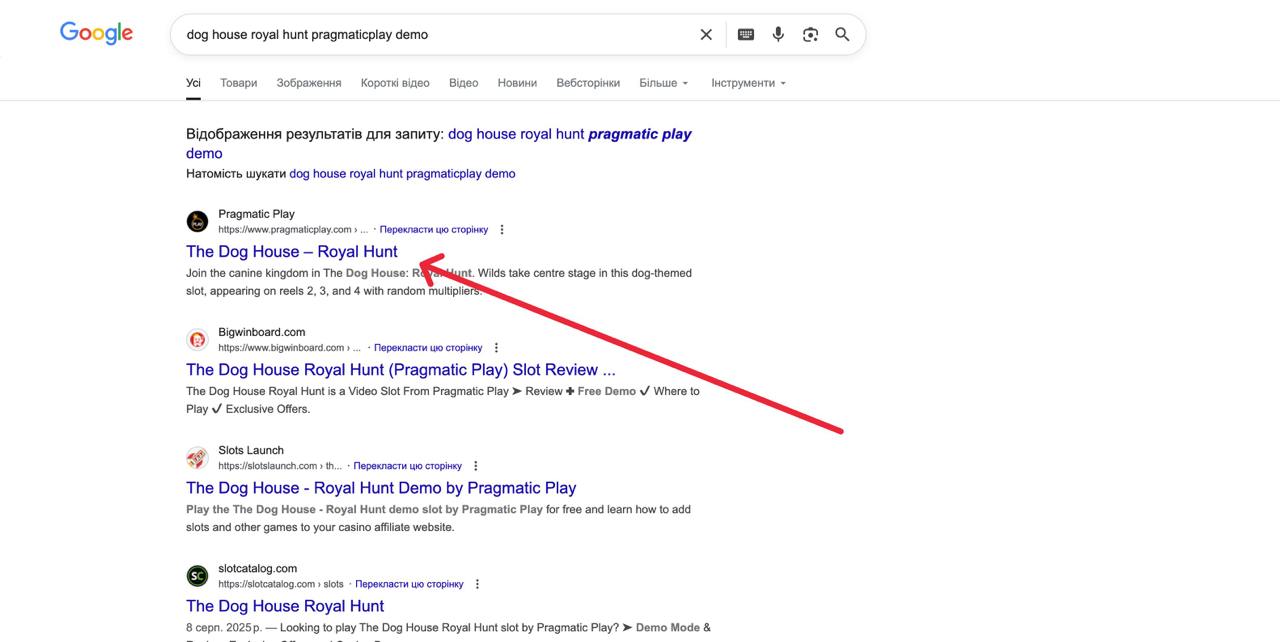Select the Усі tab
Screen dimensions: 1280x642
point(193,83)
